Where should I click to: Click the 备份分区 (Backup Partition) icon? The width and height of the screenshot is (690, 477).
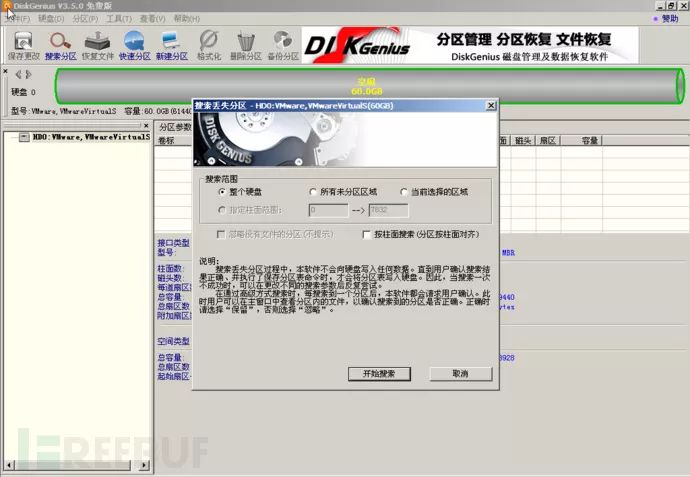283,46
